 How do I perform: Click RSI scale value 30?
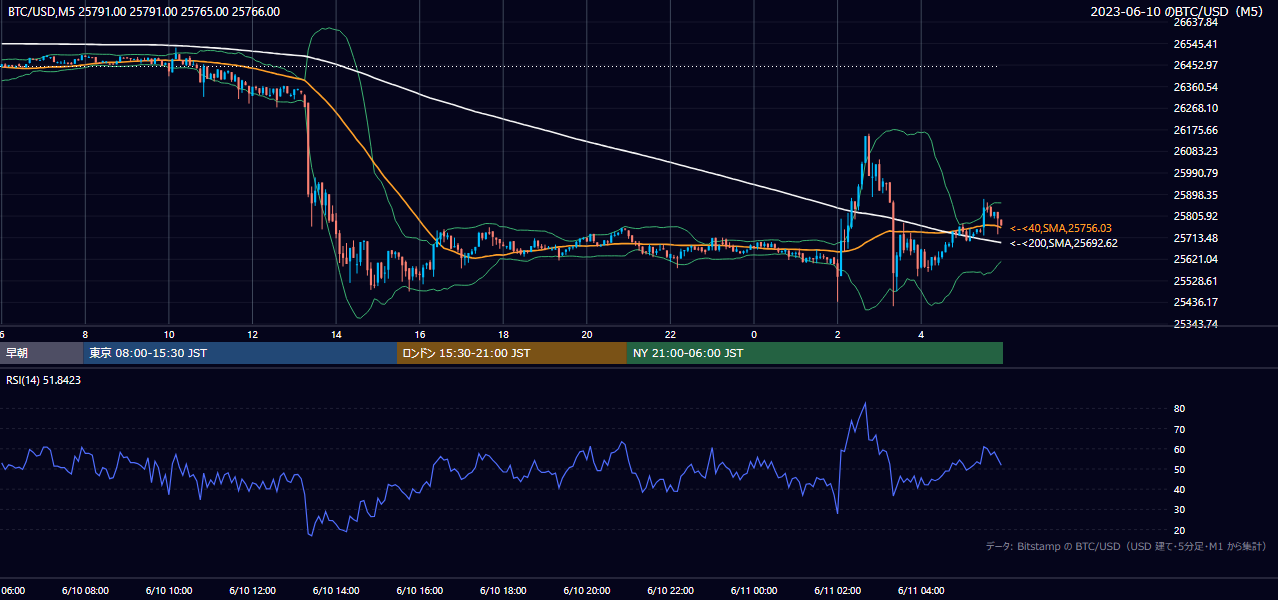click(1179, 510)
